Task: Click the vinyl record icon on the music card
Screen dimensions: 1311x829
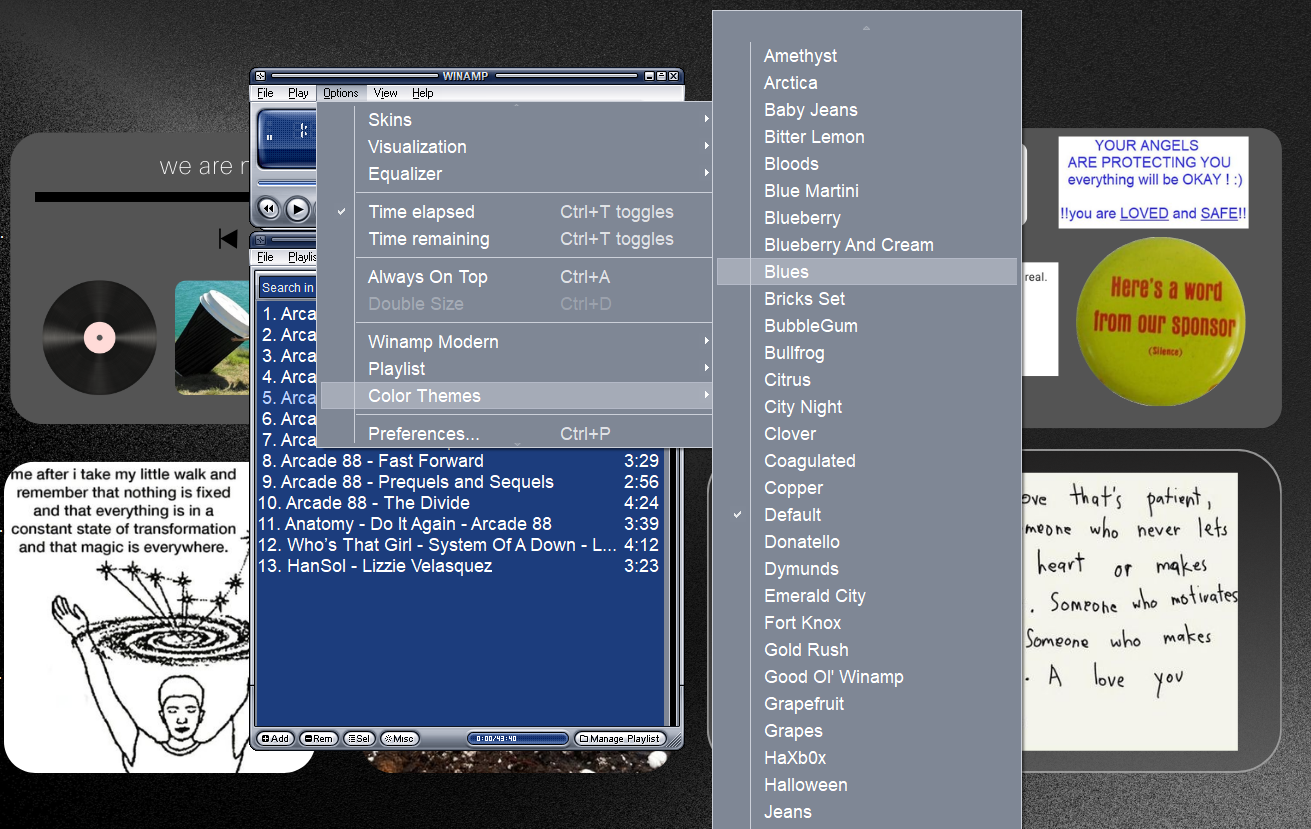Action: pyautogui.click(x=99, y=338)
